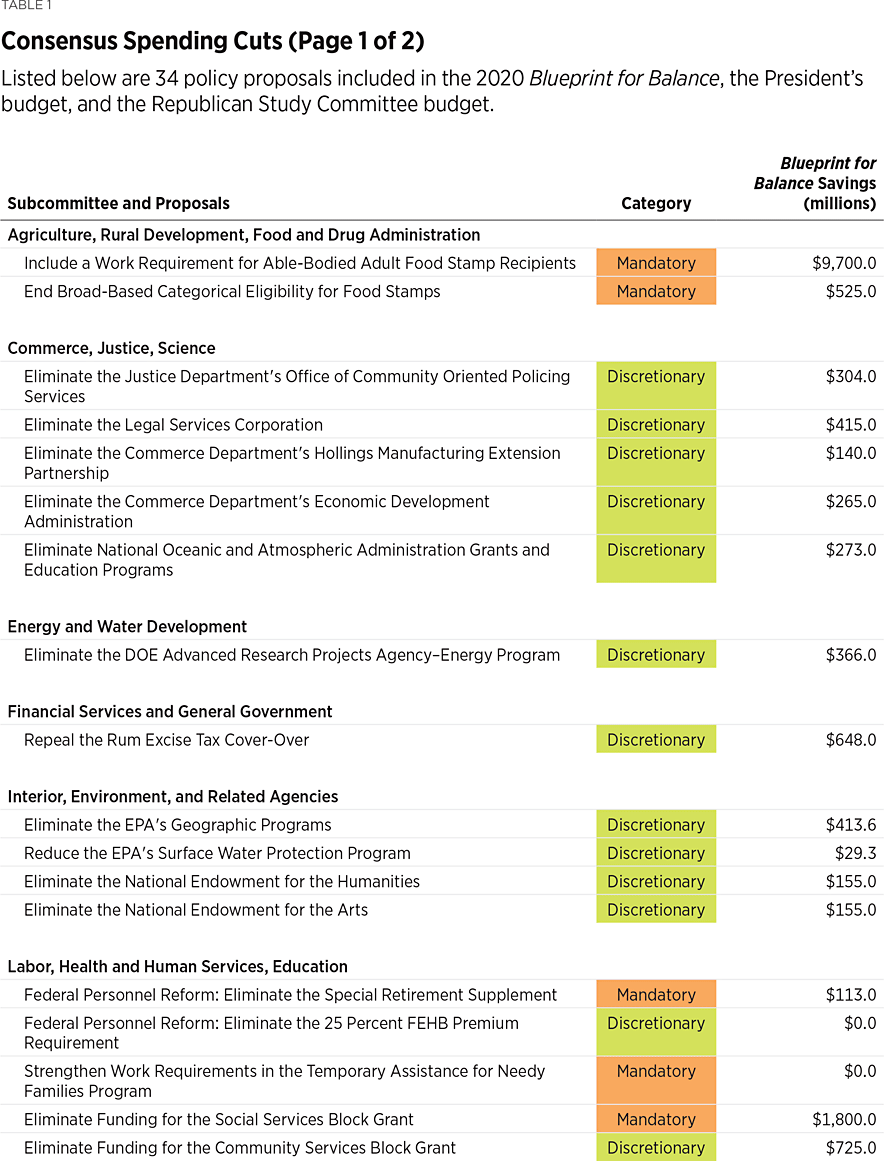Screen dimensions: 884x1161
Task: Click Reduce the EPA's Surface Water Protection Program
Action: (217, 854)
